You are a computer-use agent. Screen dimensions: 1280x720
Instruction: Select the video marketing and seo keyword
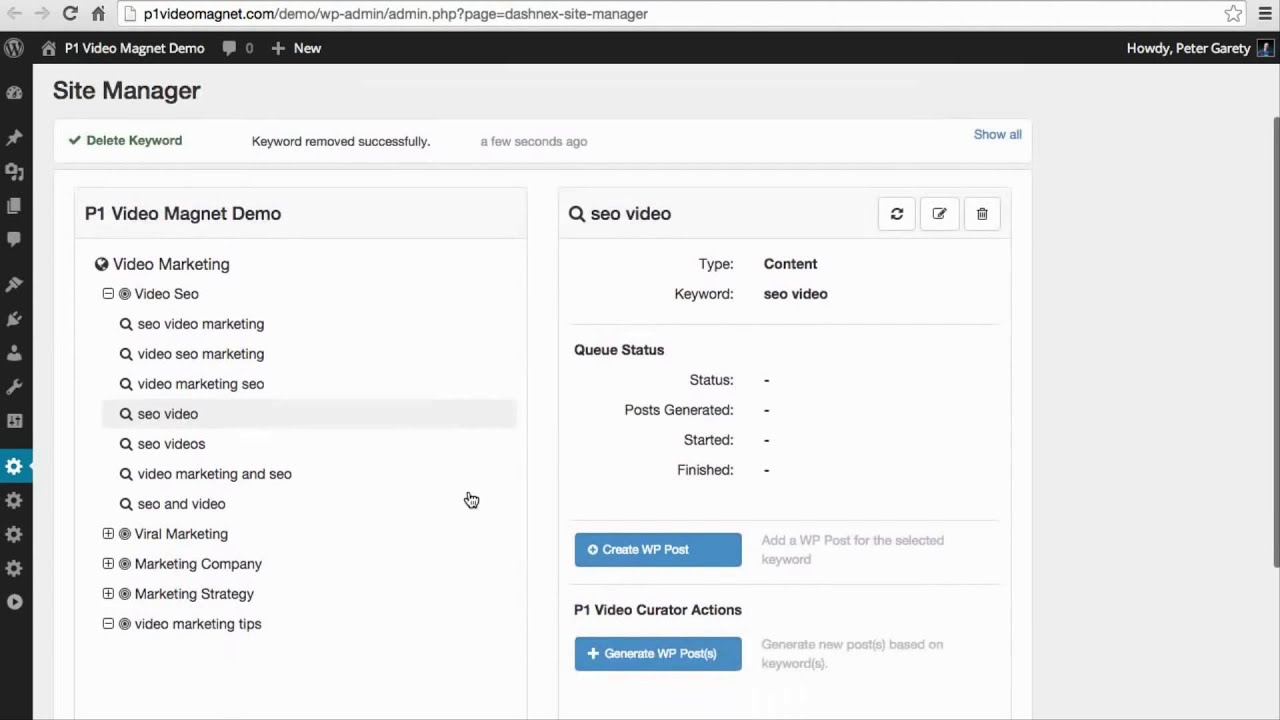[215, 474]
